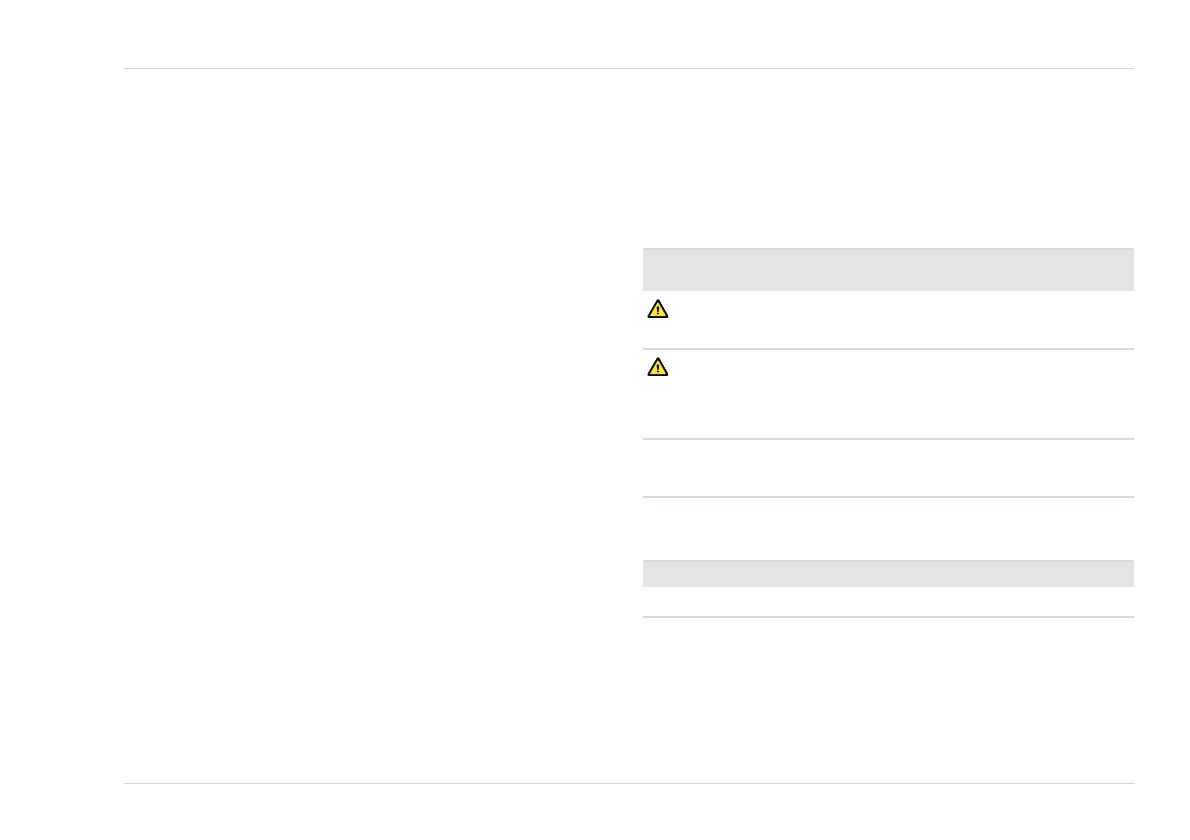Click the footer margin below the bottom rule

pyautogui.click(x=628, y=812)
